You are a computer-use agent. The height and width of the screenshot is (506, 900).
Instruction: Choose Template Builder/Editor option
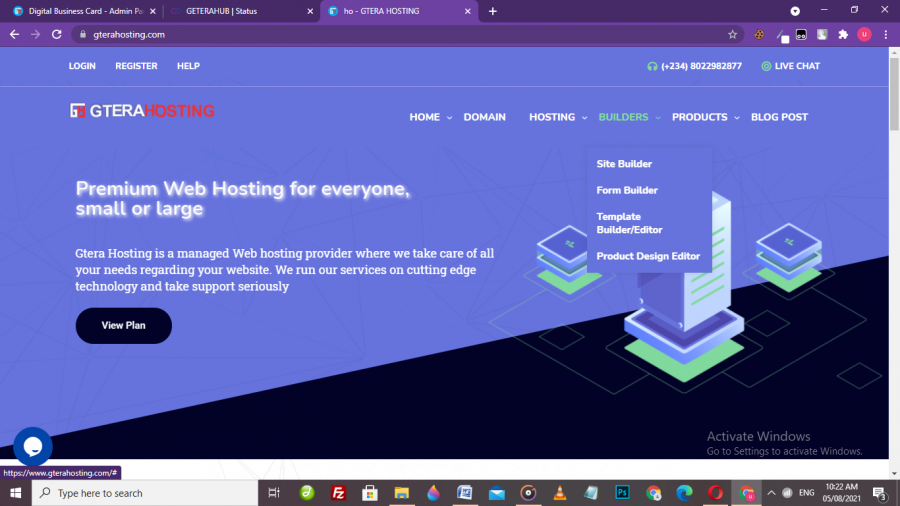tap(629, 223)
